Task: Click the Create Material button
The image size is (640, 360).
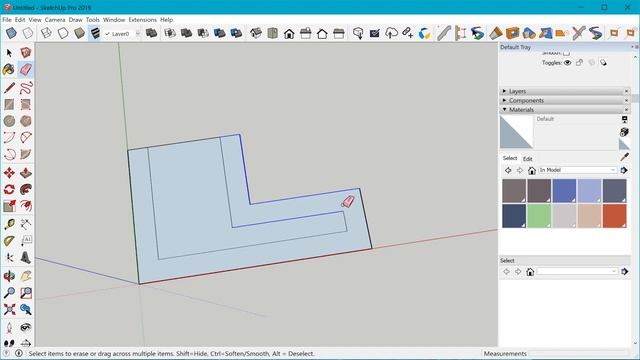Action: 624,132
